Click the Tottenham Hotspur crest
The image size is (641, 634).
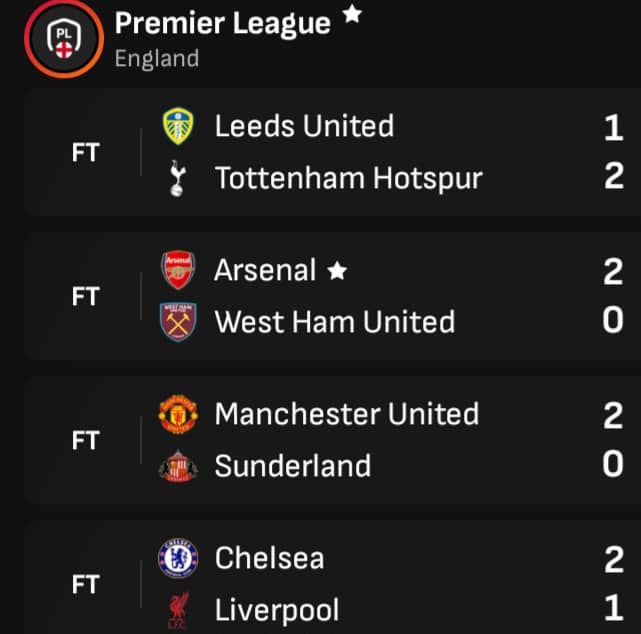coord(178,179)
